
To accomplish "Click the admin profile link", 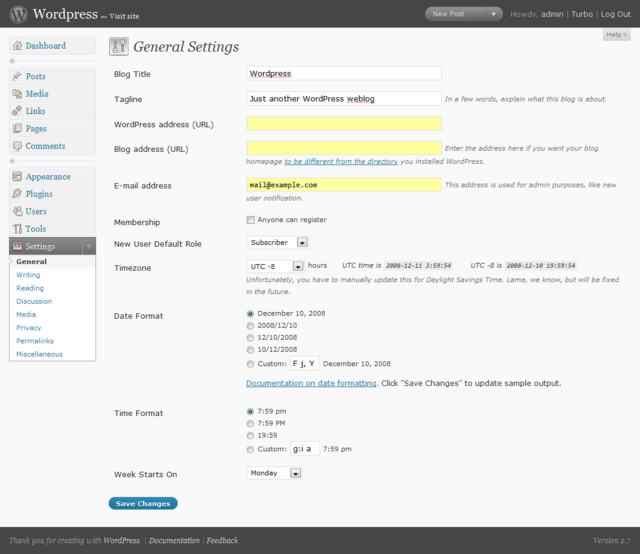I will (x=552, y=14).
